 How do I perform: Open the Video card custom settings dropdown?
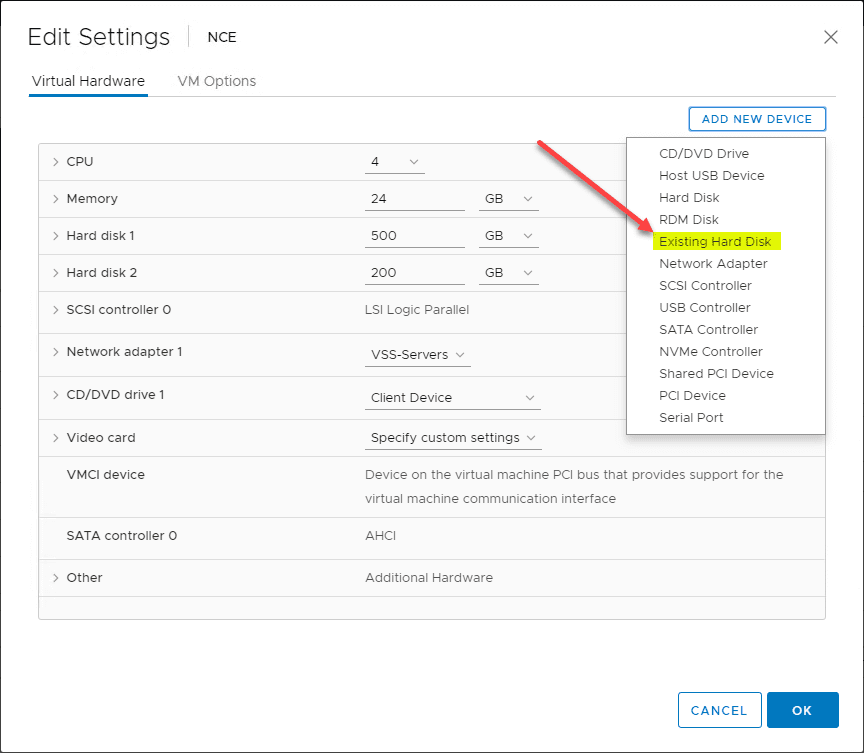(x=453, y=438)
